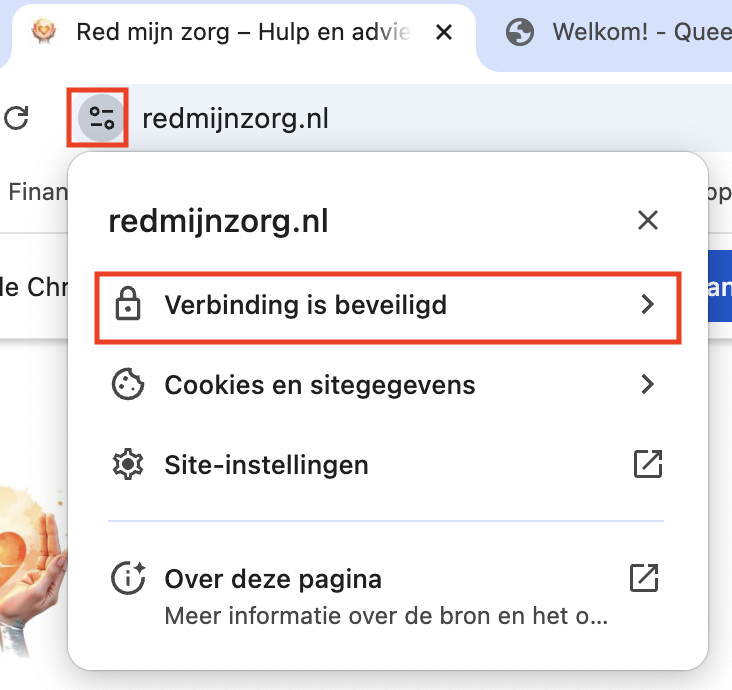This screenshot has height=690, width=732.
Task: Click the globe favicon on the Welkom tab
Action: click(519, 33)
